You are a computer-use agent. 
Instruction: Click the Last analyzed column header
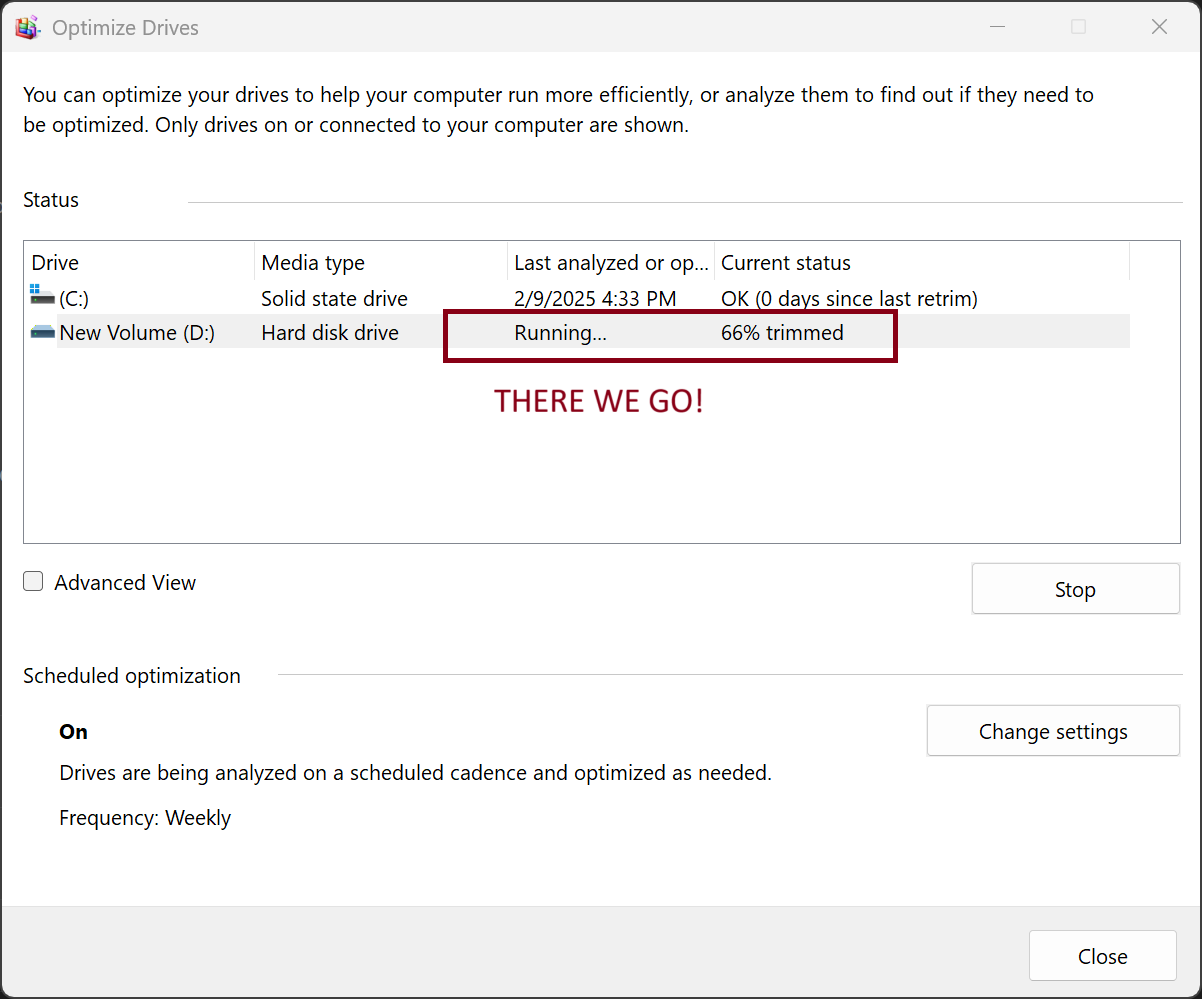tap(610, 263)
